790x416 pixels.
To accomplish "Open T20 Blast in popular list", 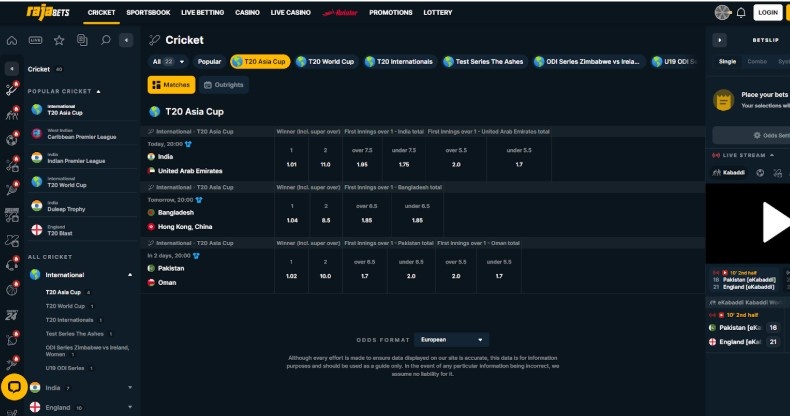I will tap(82, 230).
